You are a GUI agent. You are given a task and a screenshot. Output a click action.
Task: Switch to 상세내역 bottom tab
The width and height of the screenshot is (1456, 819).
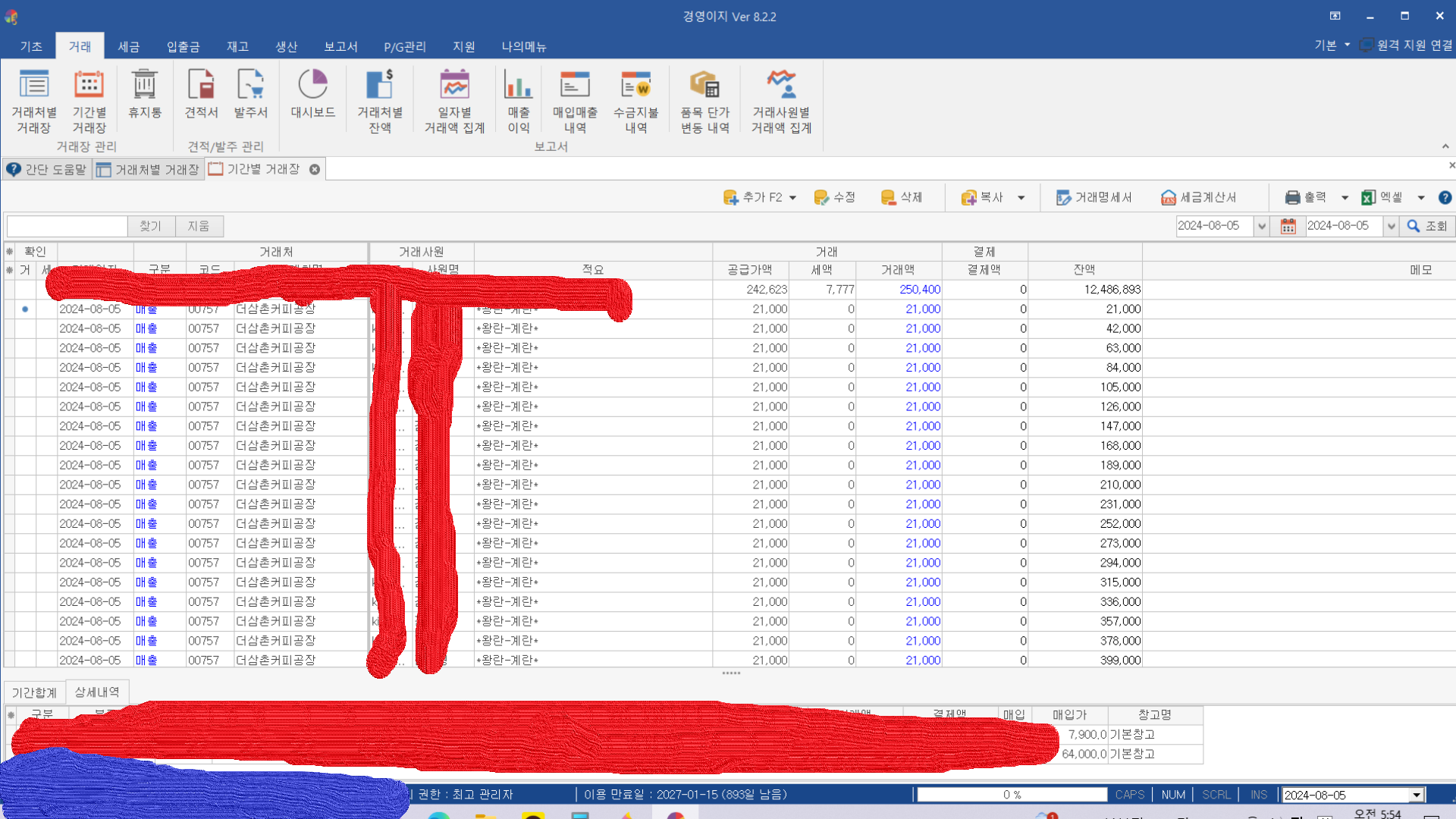[97, 692]
